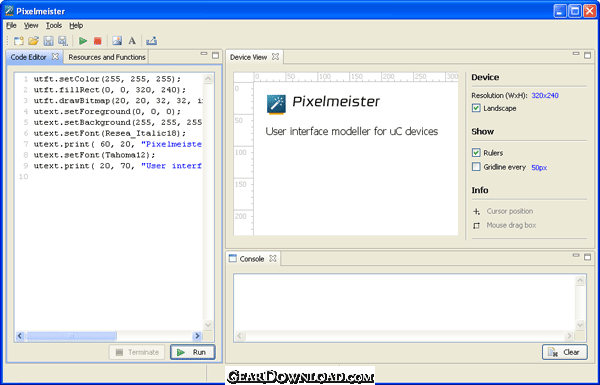Minimize the Code Editor panel
The image size is (600, 385).
pos(204,54)
